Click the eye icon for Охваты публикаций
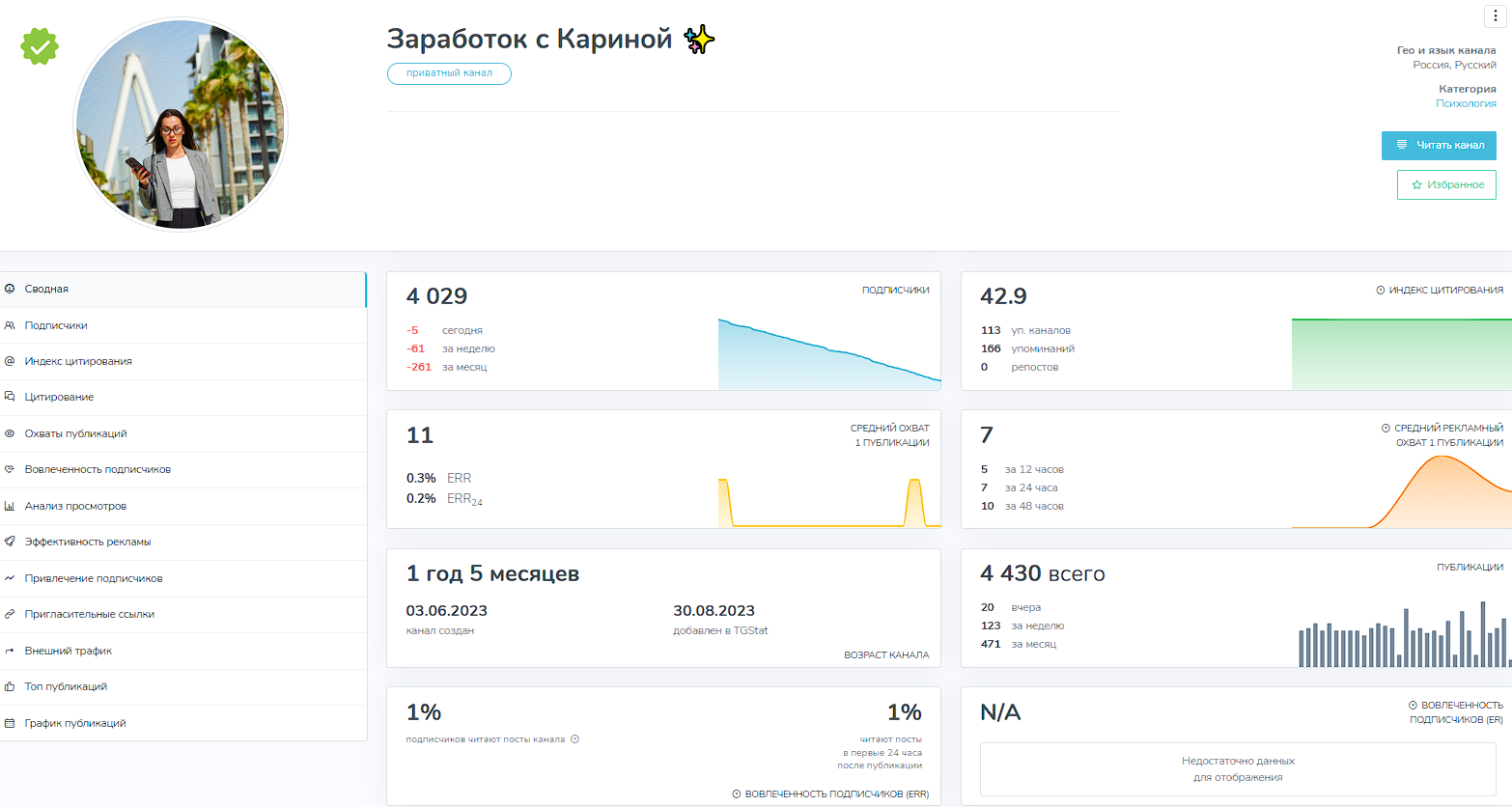The width and height of the screenshot is (1512, 807). coord(10,433)
